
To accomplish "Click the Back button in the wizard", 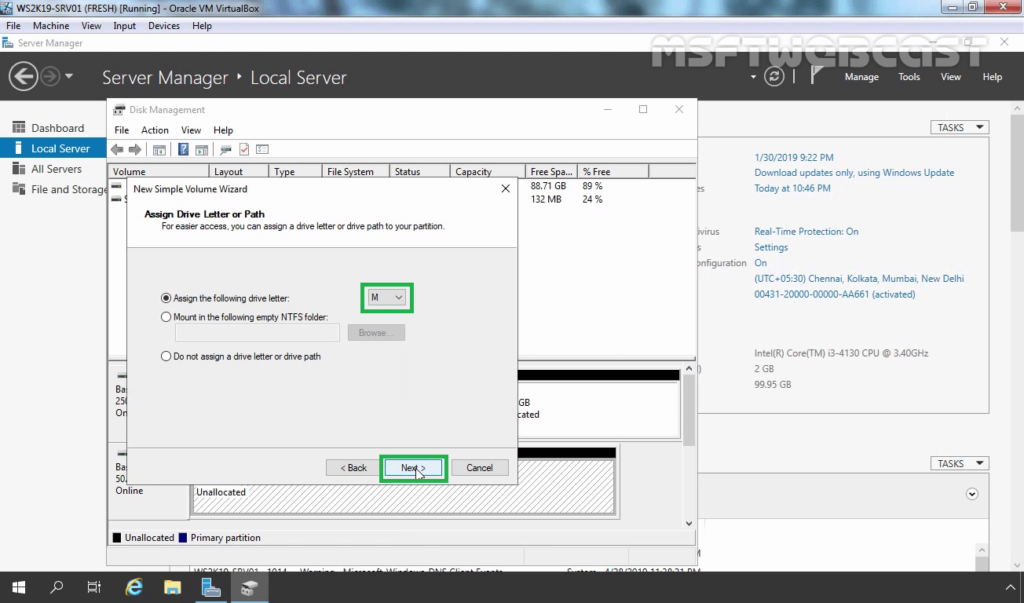I will click(x=353, y=468).
